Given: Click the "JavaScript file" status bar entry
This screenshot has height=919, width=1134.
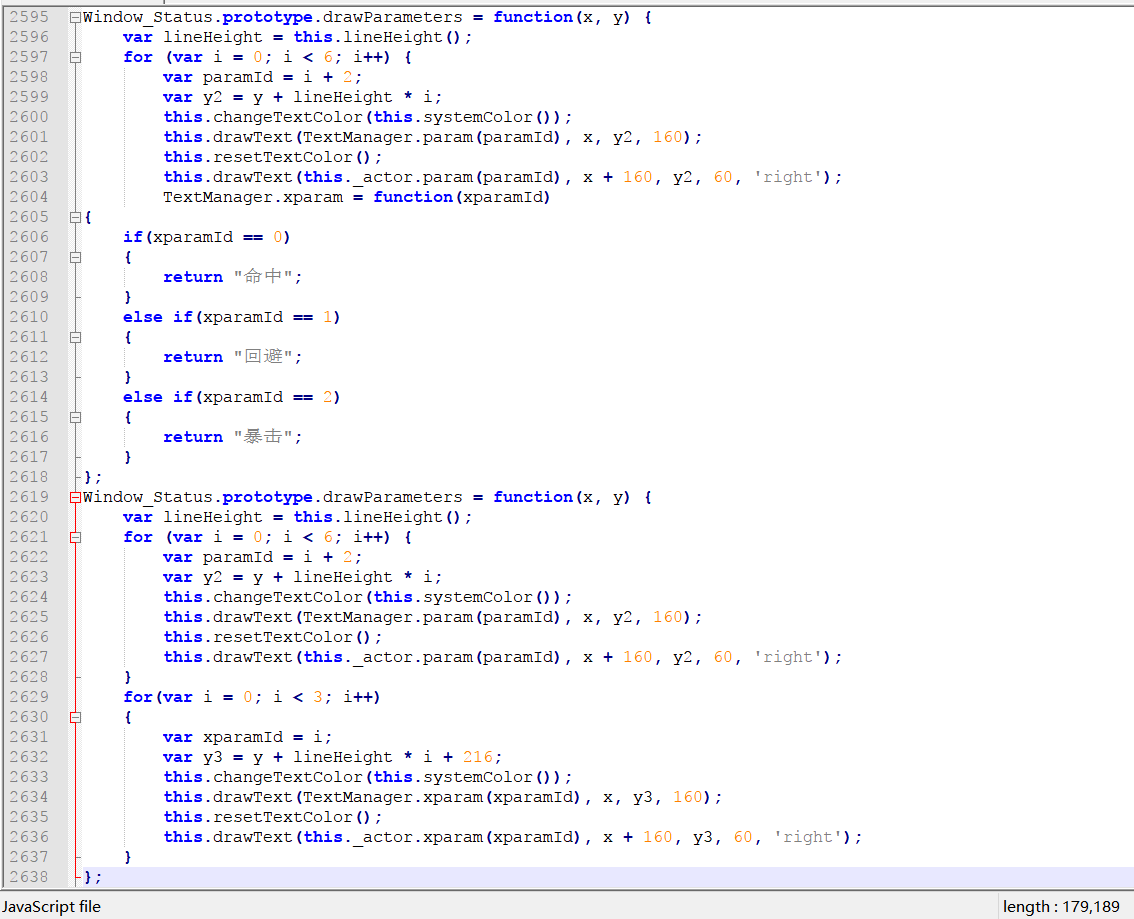Looking at the screenshot, I should tap(51, 907).
